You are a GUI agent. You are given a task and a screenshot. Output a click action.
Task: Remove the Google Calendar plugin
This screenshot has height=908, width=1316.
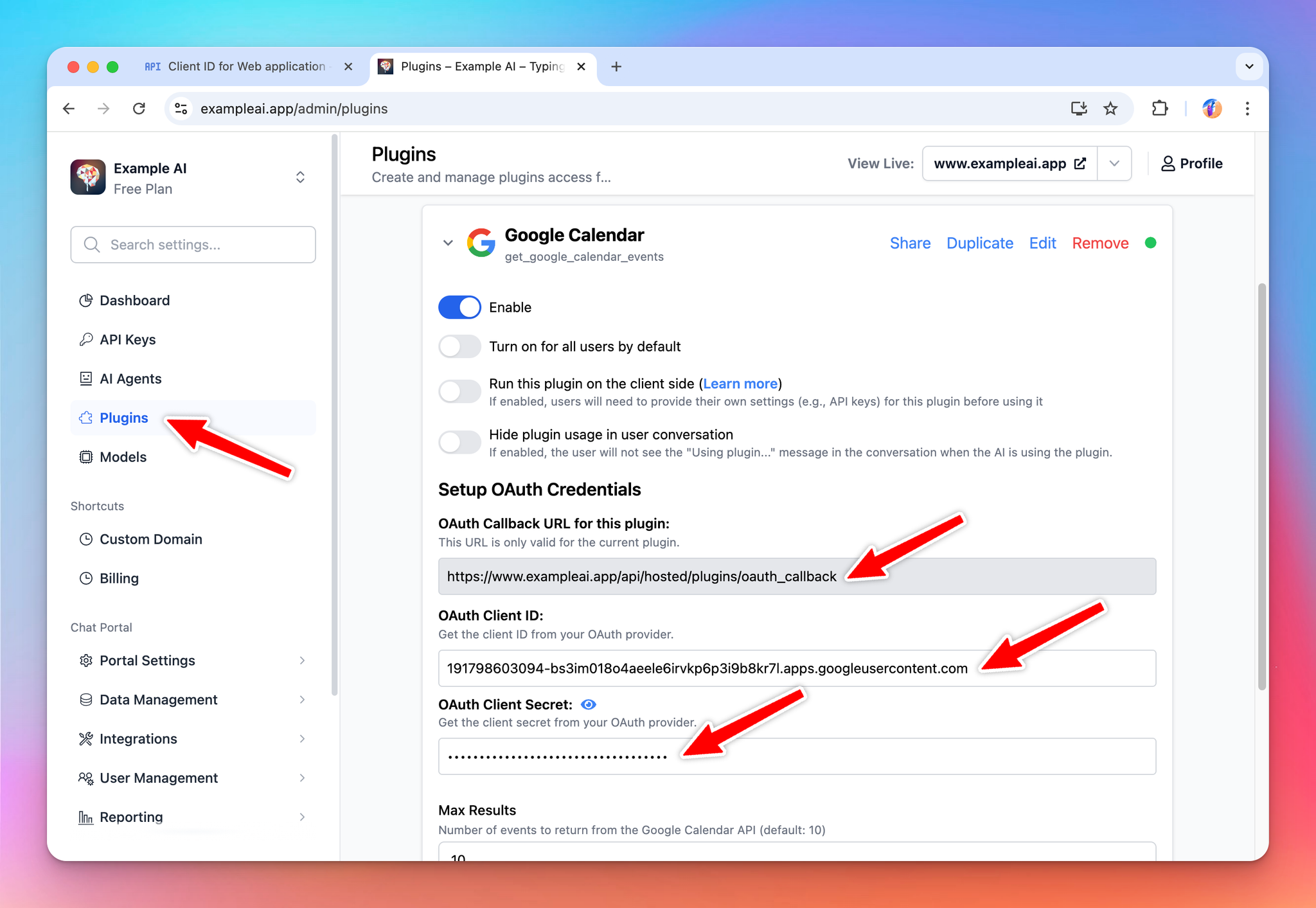(1100, 243)
